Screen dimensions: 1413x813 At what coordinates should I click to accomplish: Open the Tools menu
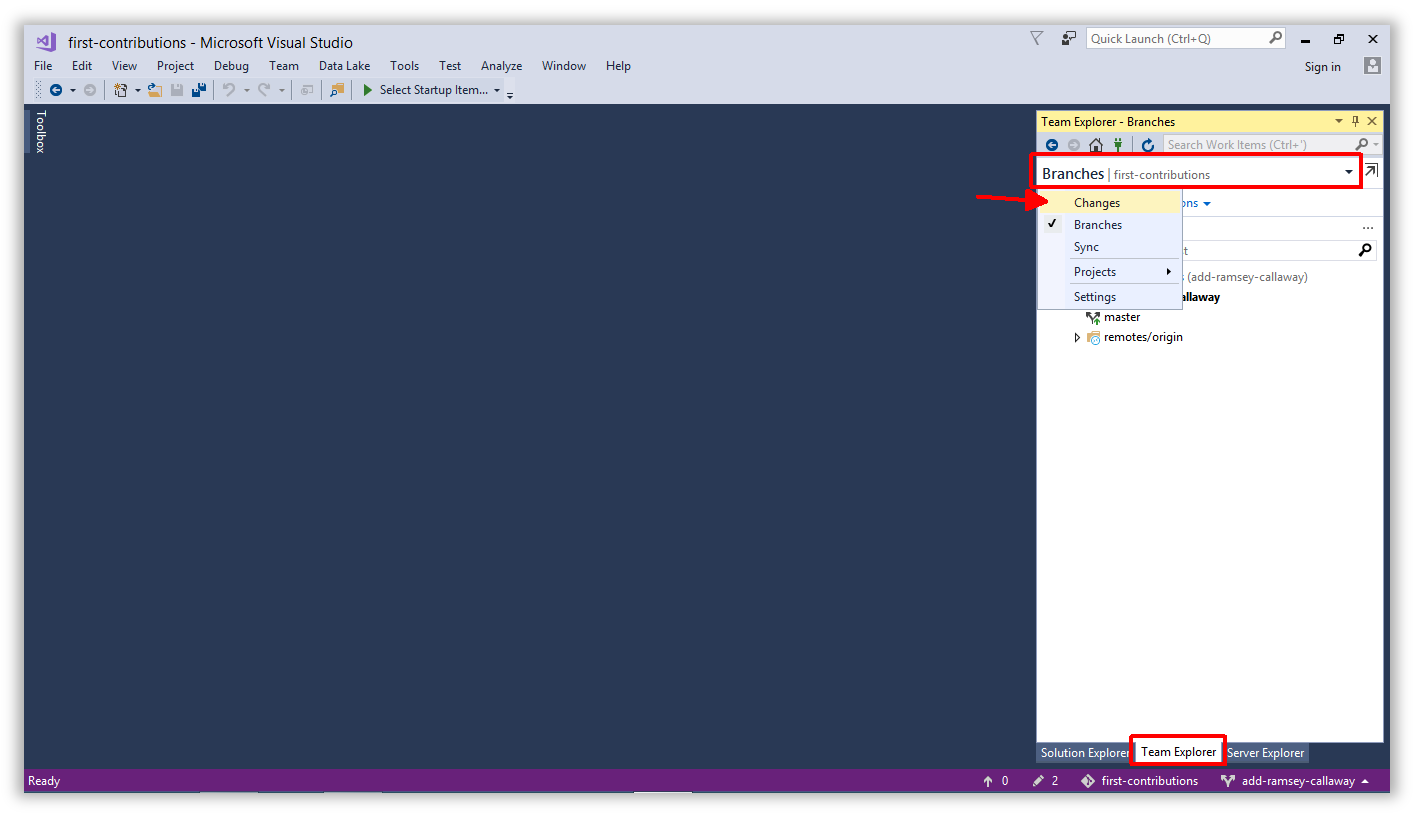tap(404, 66)
